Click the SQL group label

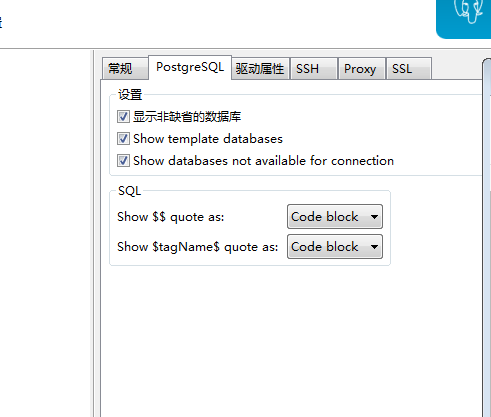click(130, 191)
